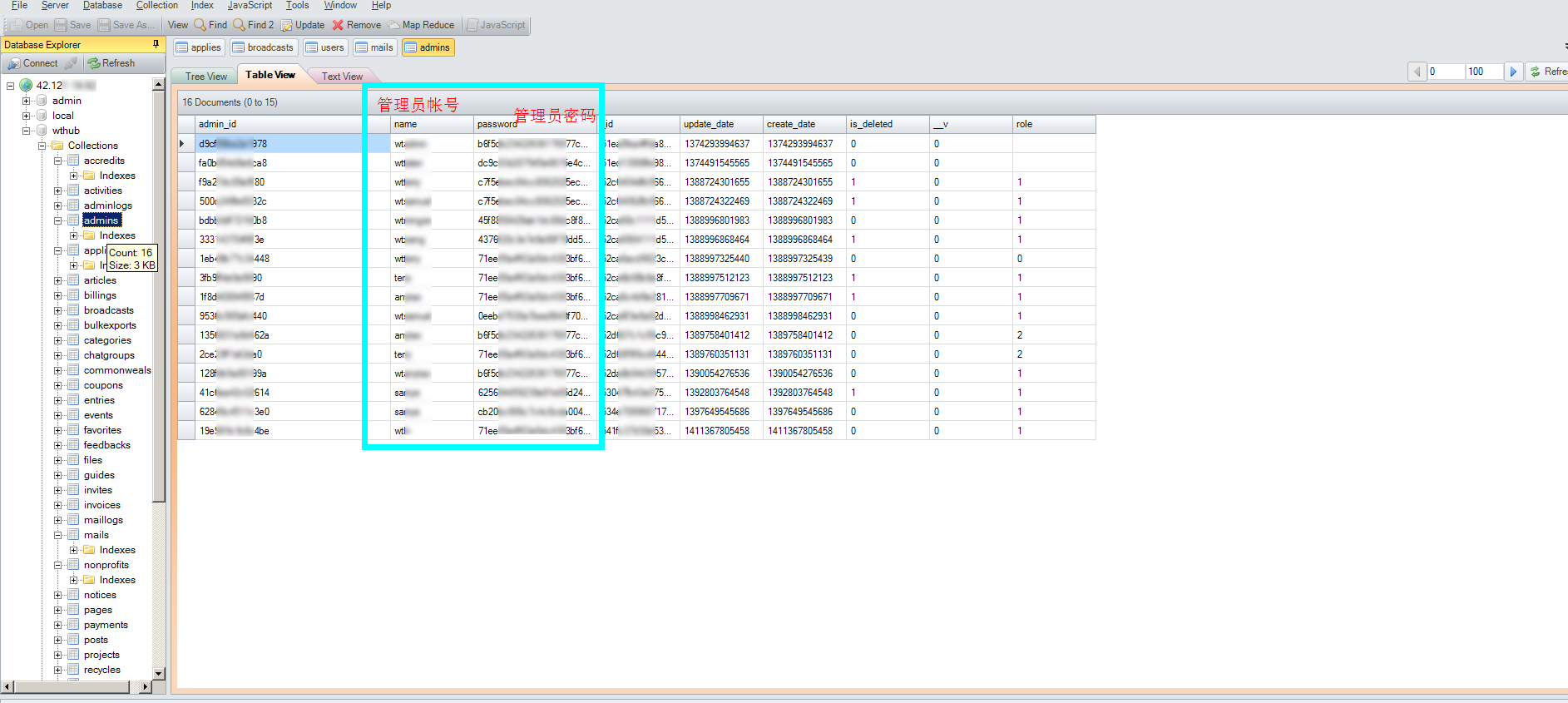Click the JavaScript toolbar icon
This screenshot has height=703, width=1568.
click(472, 25)
